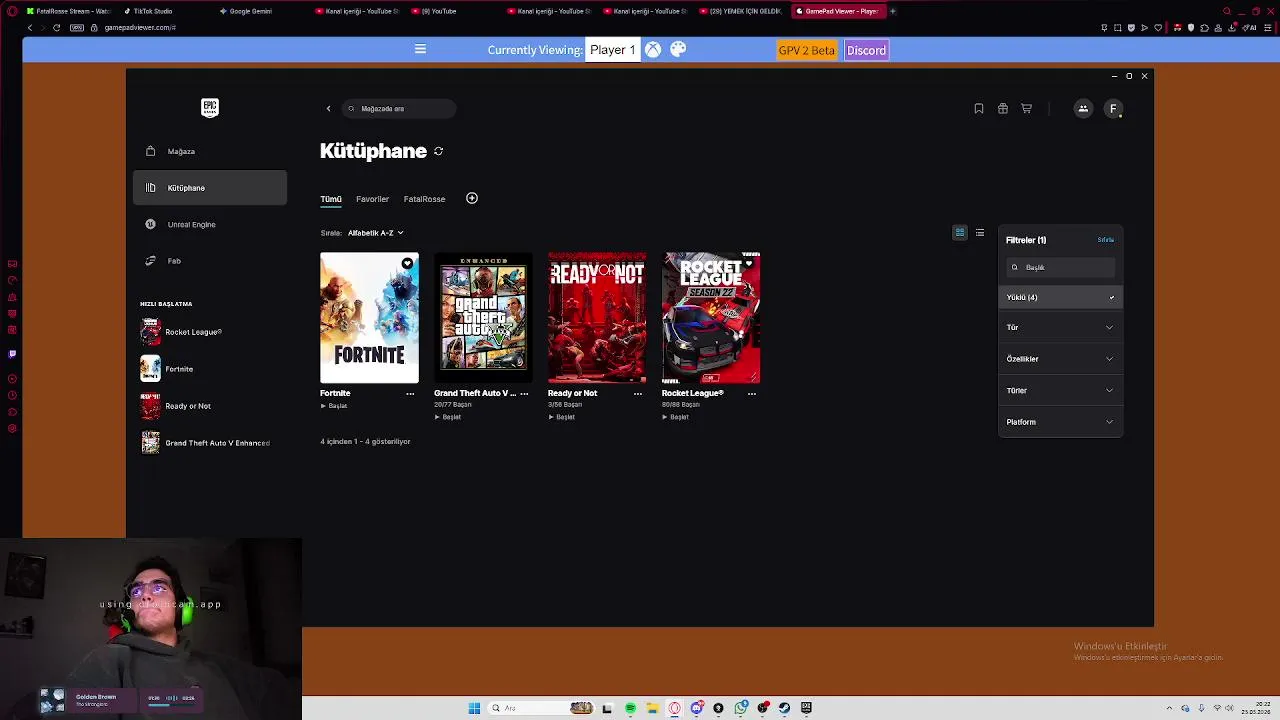
Task: Select the Player 1 selector box
Action: pos(613,50)
